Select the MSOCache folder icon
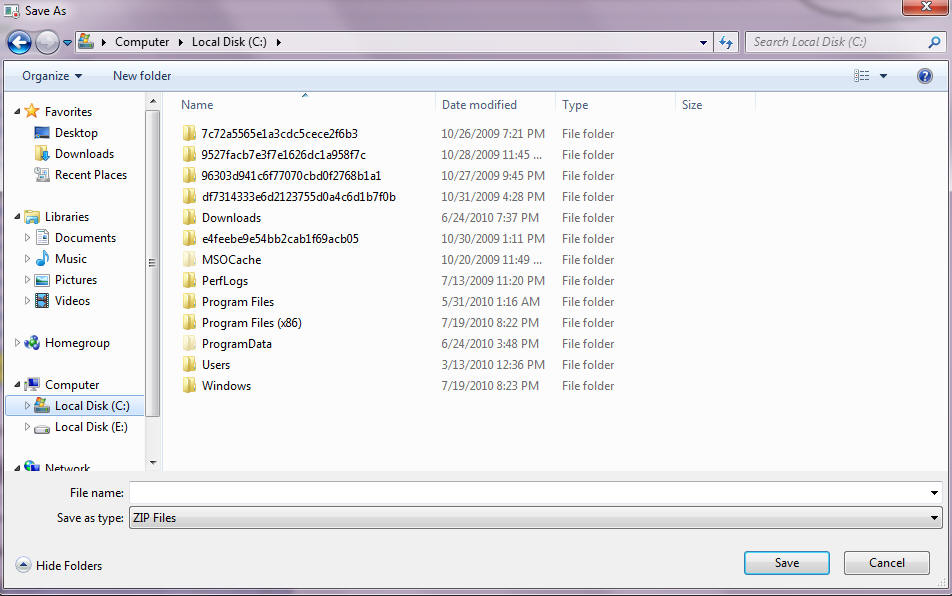The height and width of the screenshot is (596, 952). pos(189,260)
